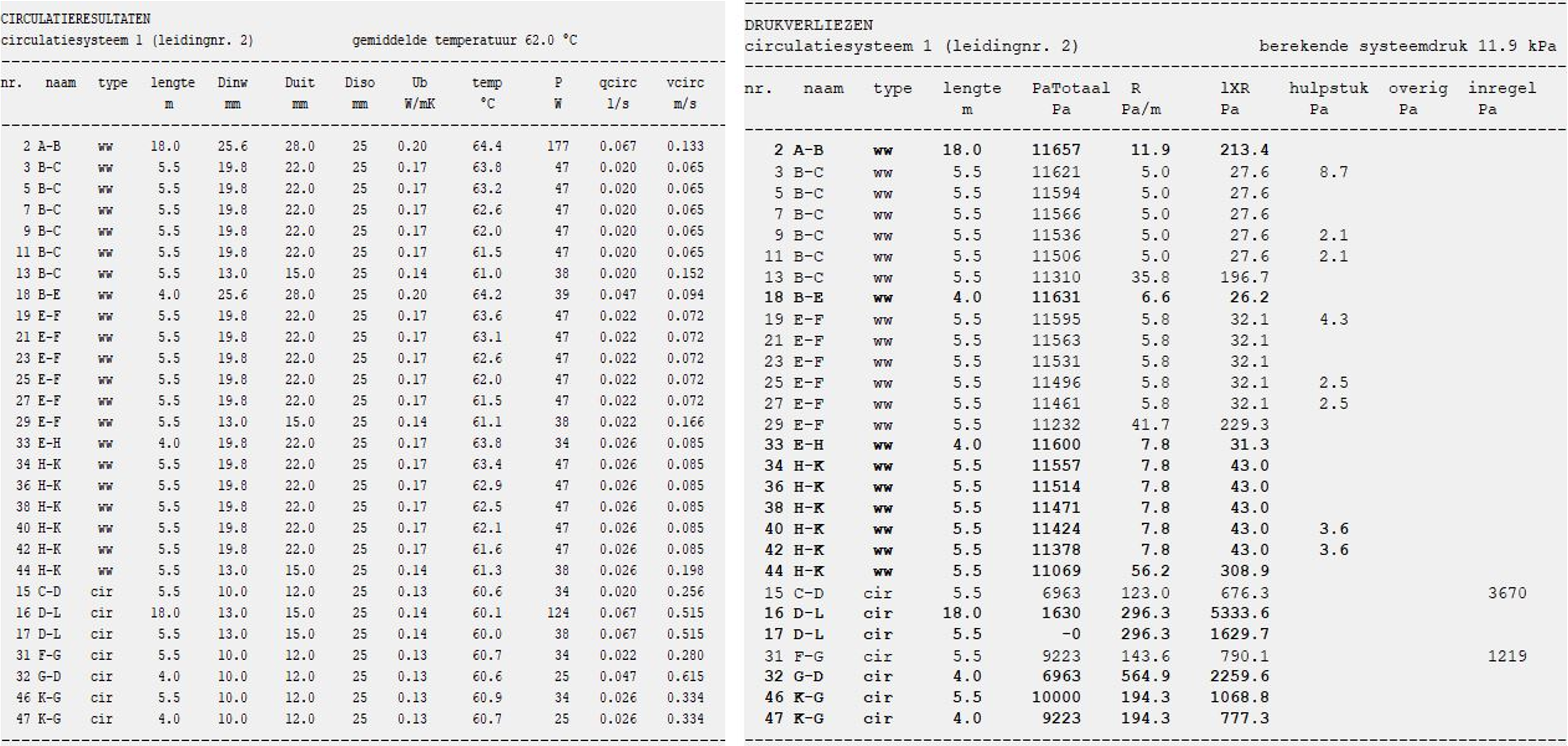Click the 'Dinw' column header
1568x746 pixels.
[x=232, y=83]
